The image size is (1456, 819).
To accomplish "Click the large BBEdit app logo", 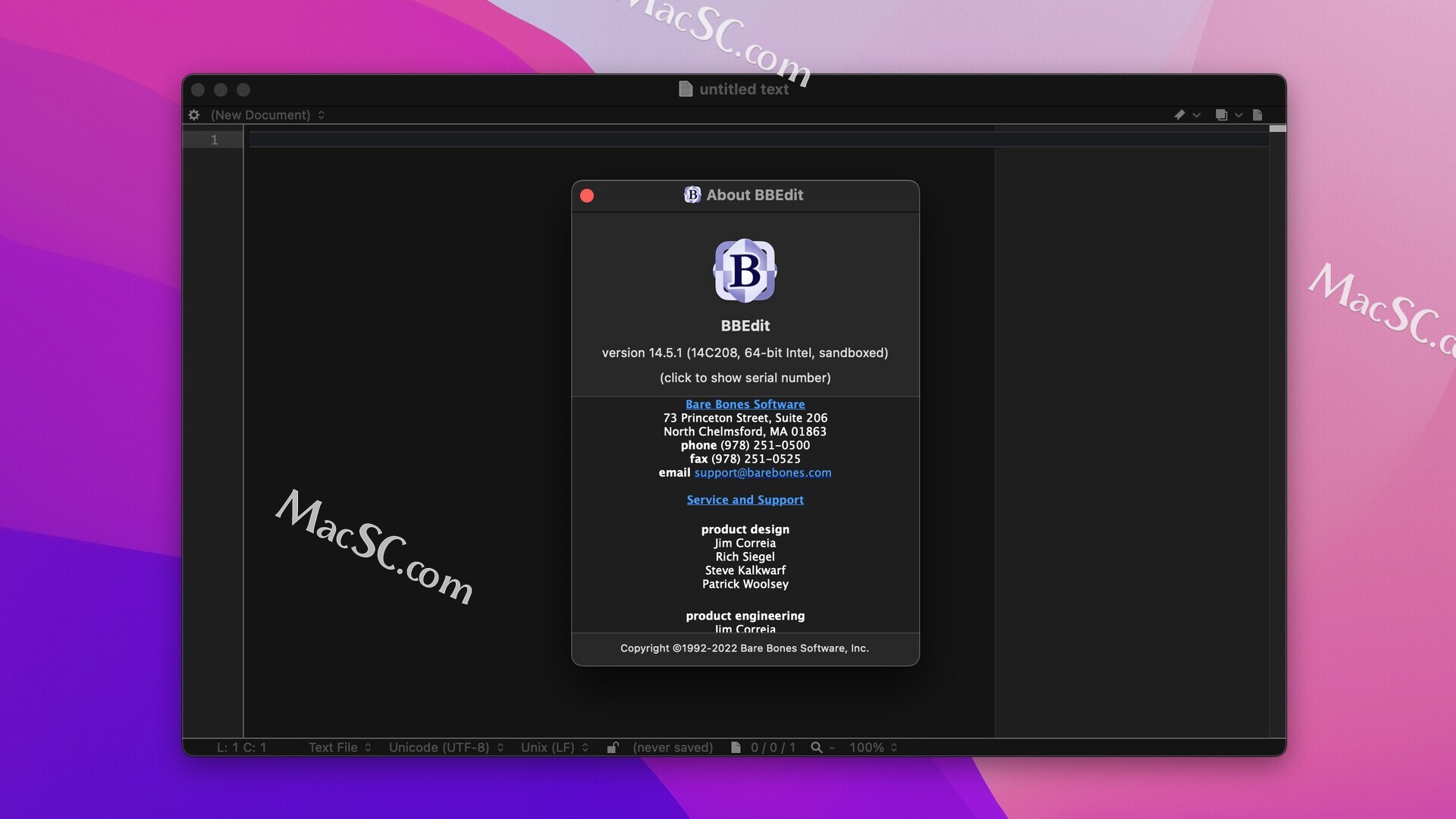I will pos(745,271).
